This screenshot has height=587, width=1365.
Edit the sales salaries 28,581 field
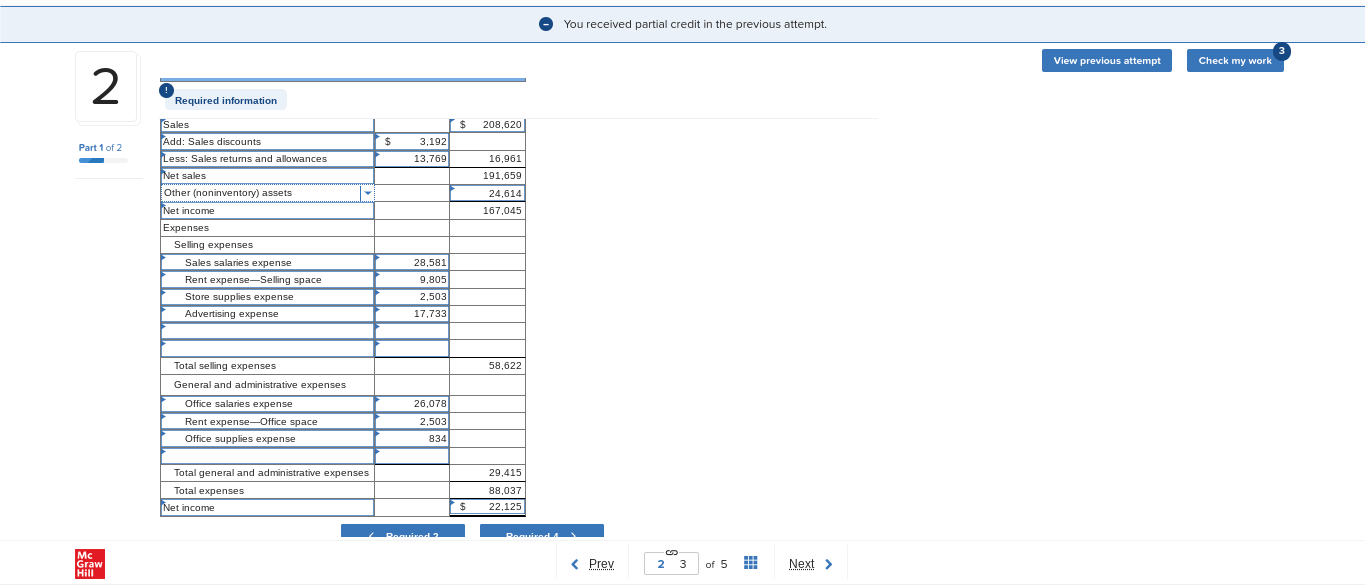click(x=412, y=263)
